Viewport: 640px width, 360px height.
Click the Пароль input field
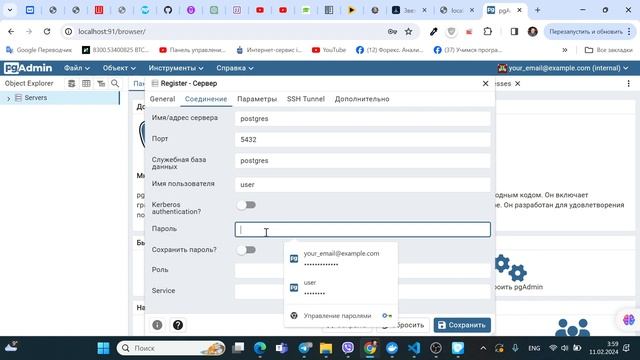pos(362,229)
